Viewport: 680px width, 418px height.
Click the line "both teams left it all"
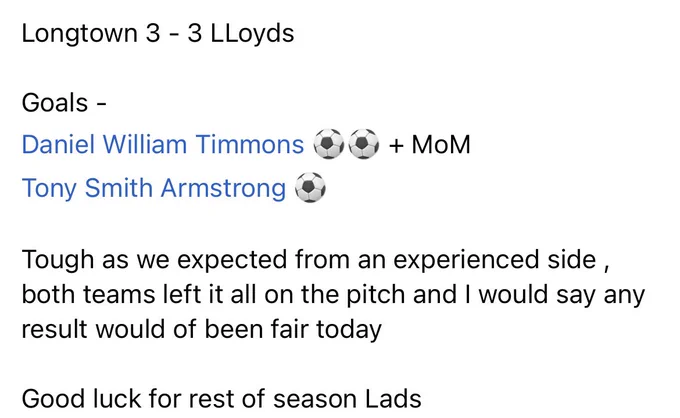click(333, 295)
